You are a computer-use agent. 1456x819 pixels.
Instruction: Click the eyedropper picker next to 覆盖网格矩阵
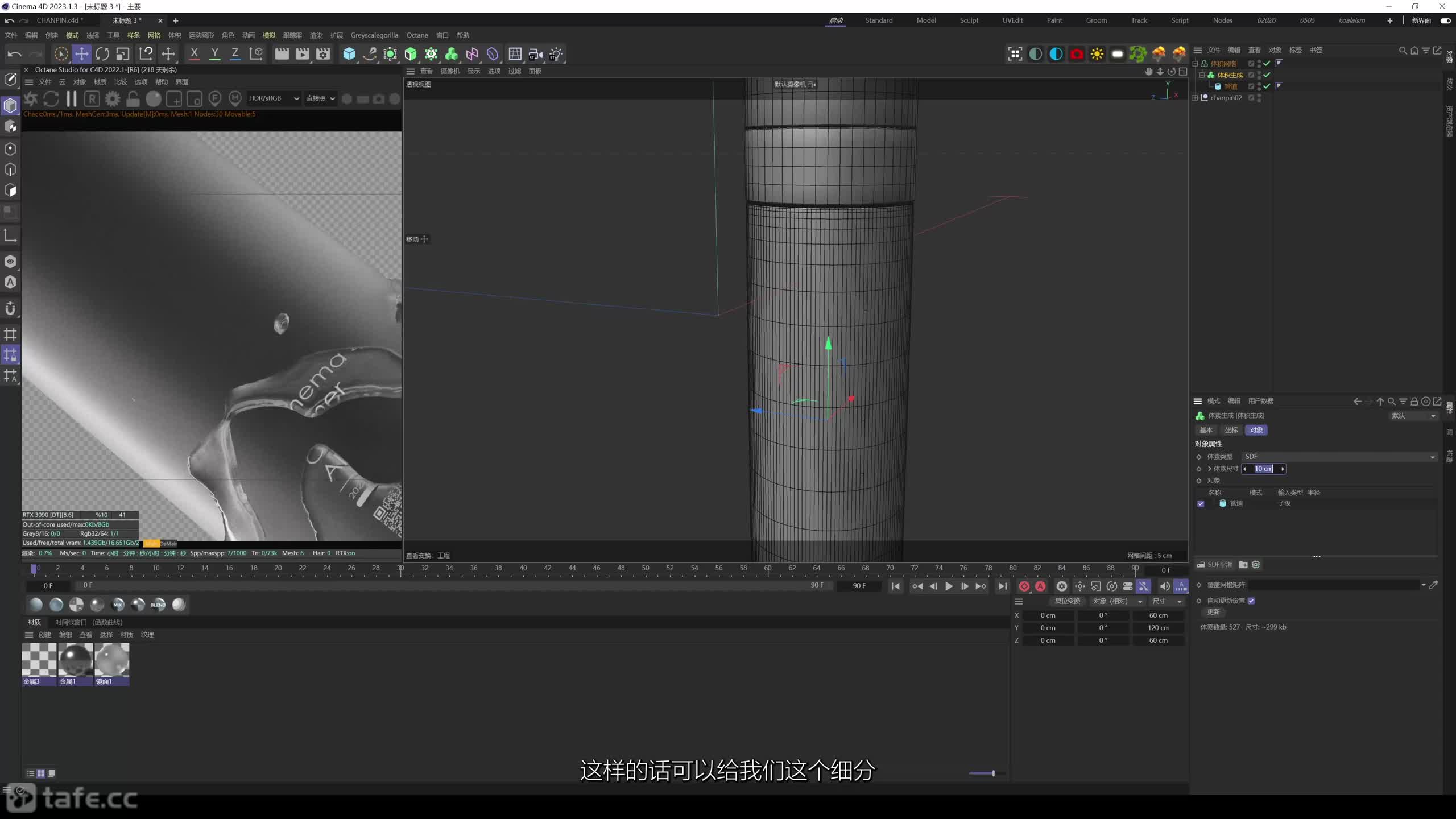click(x=1434, y=585)
